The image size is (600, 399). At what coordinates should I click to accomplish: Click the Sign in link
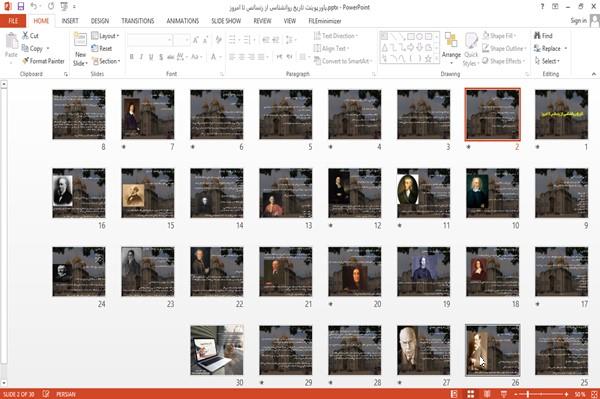point(578,21)
